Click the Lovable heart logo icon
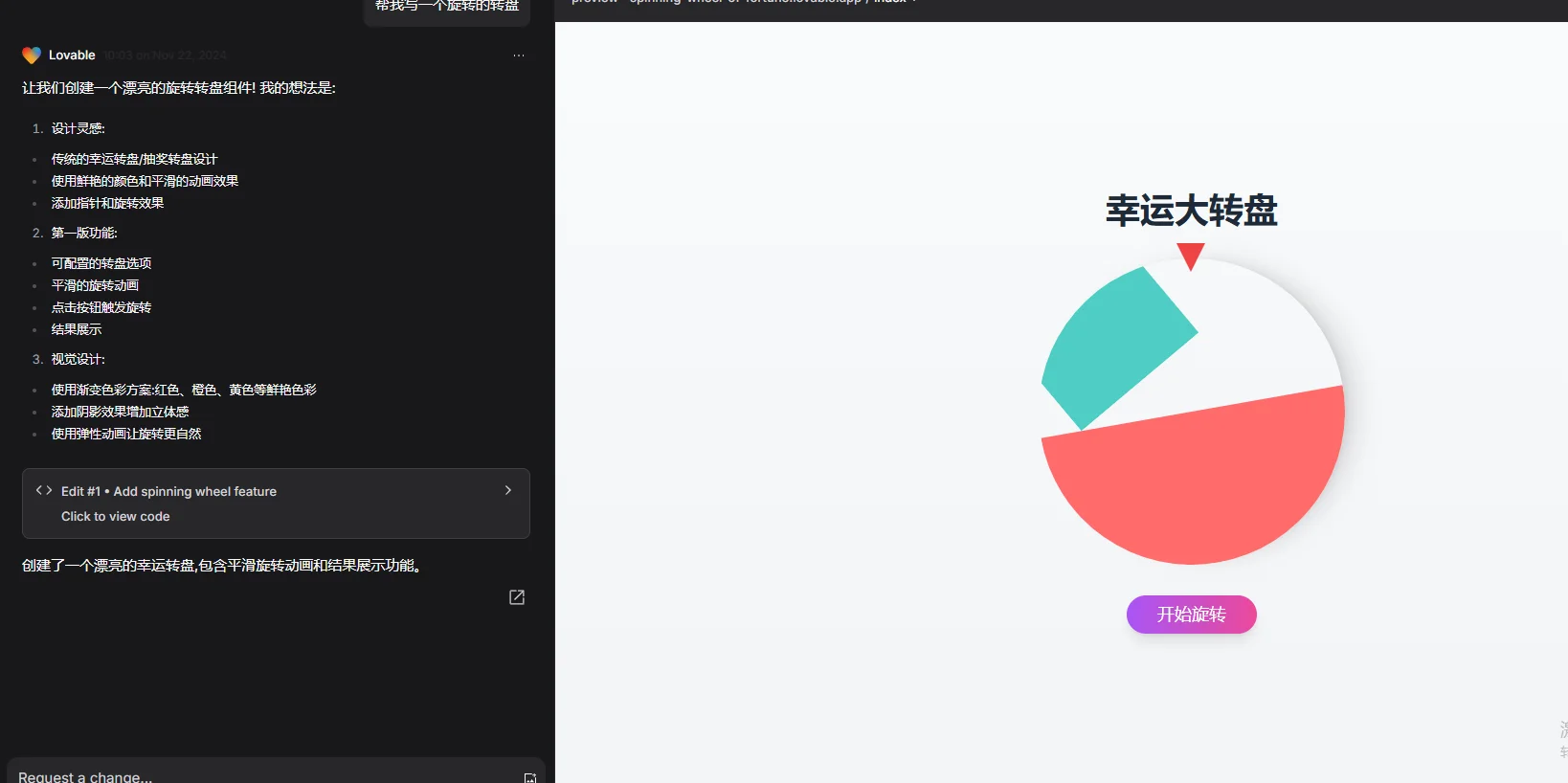This screenshot has height=783, width=1568. 32,56
